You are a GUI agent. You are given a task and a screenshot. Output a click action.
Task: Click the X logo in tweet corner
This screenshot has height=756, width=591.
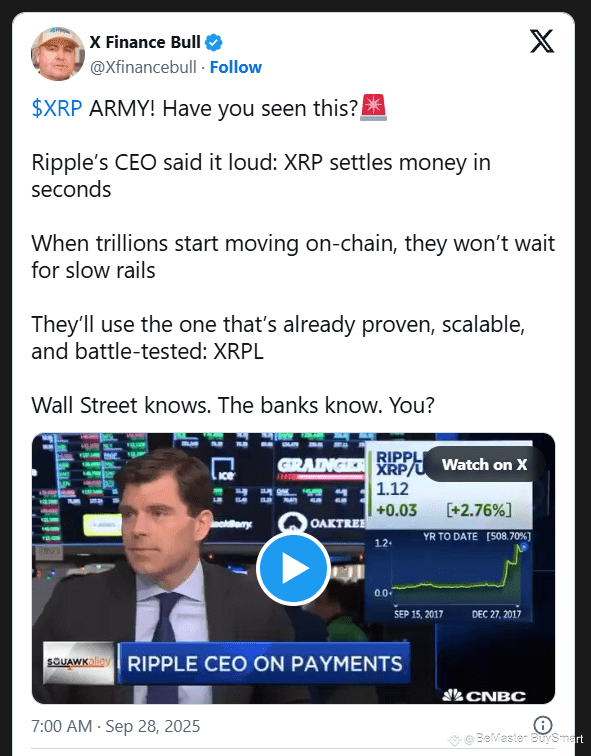[x=542, y=41]
